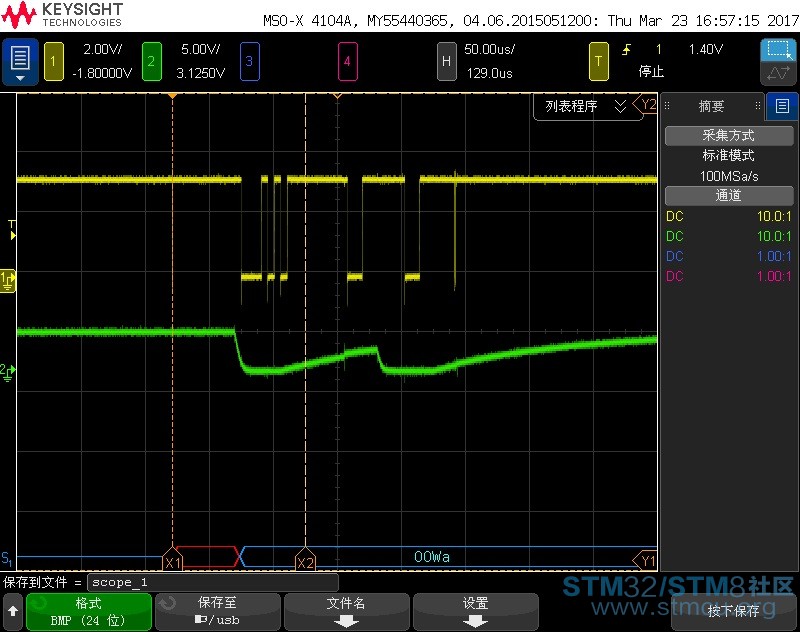
Task: Expand the 列表程序 lister dropdown
Action: (x=587, y=106)
